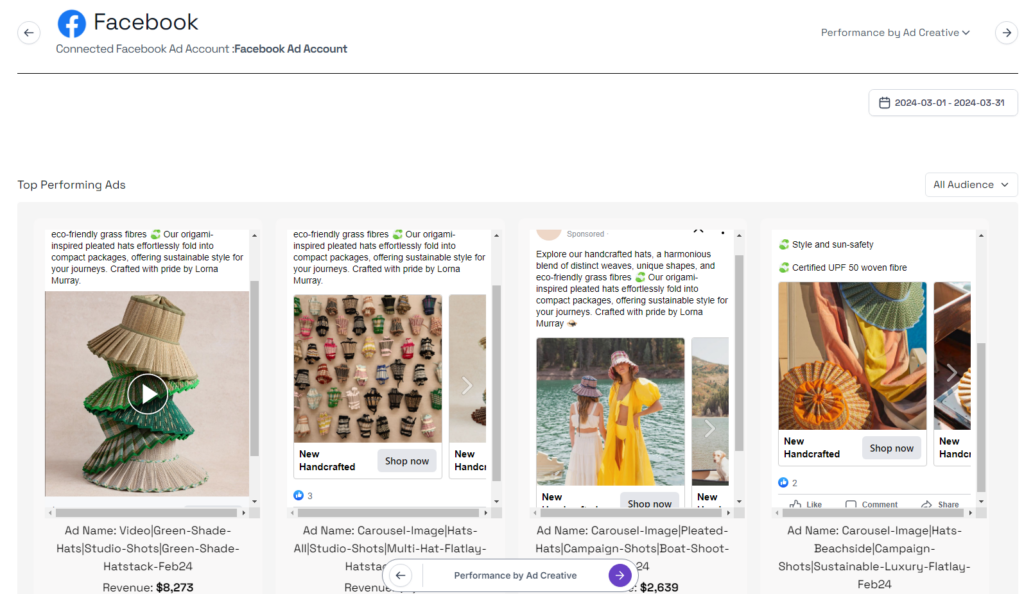Click scroll-right arrow under the Hats-Beachside ad
The height and width of the screenshot is (594, 1024).
(970, 513)
